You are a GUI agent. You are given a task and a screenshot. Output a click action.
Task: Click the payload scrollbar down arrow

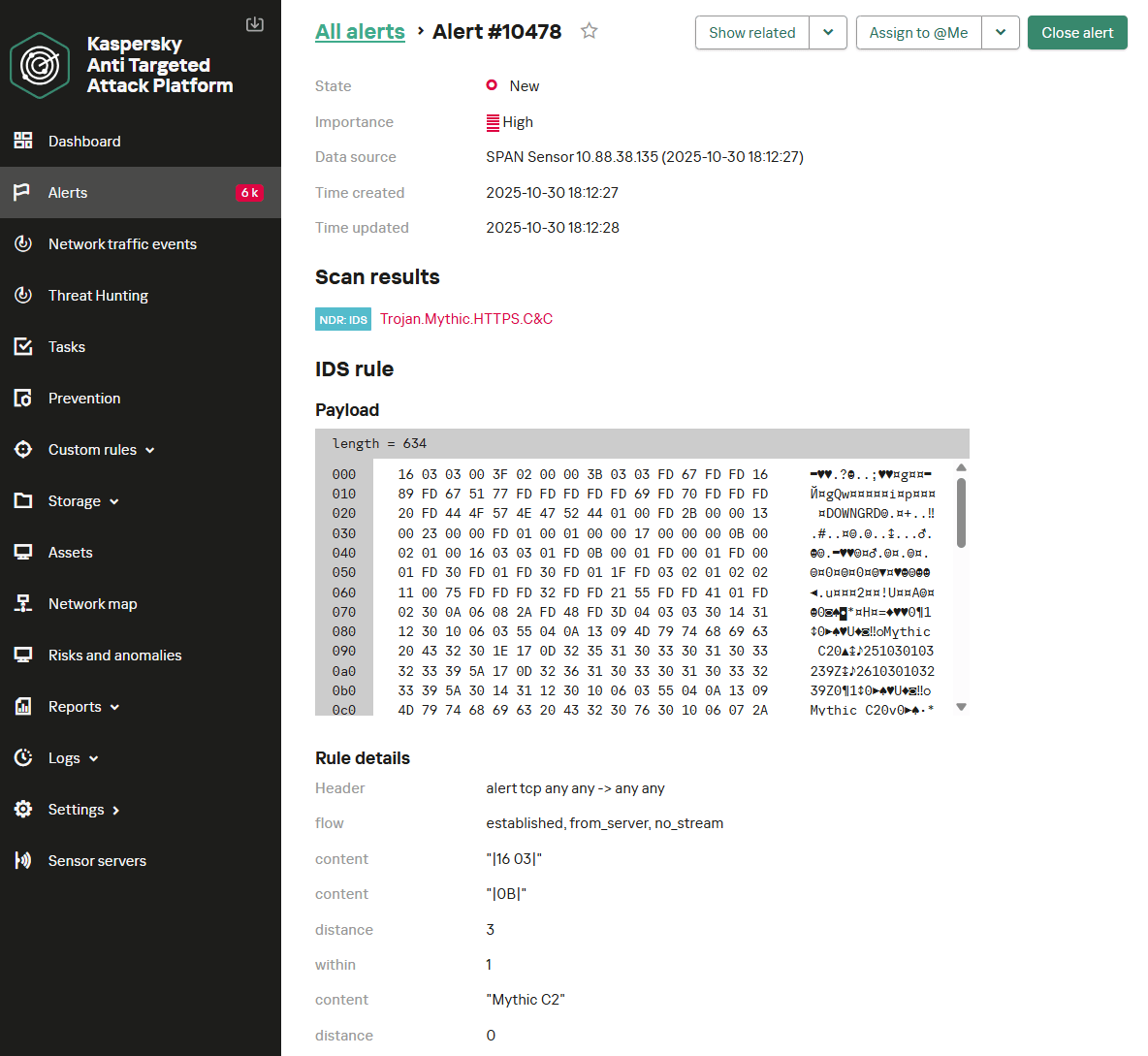coord(962,707)
